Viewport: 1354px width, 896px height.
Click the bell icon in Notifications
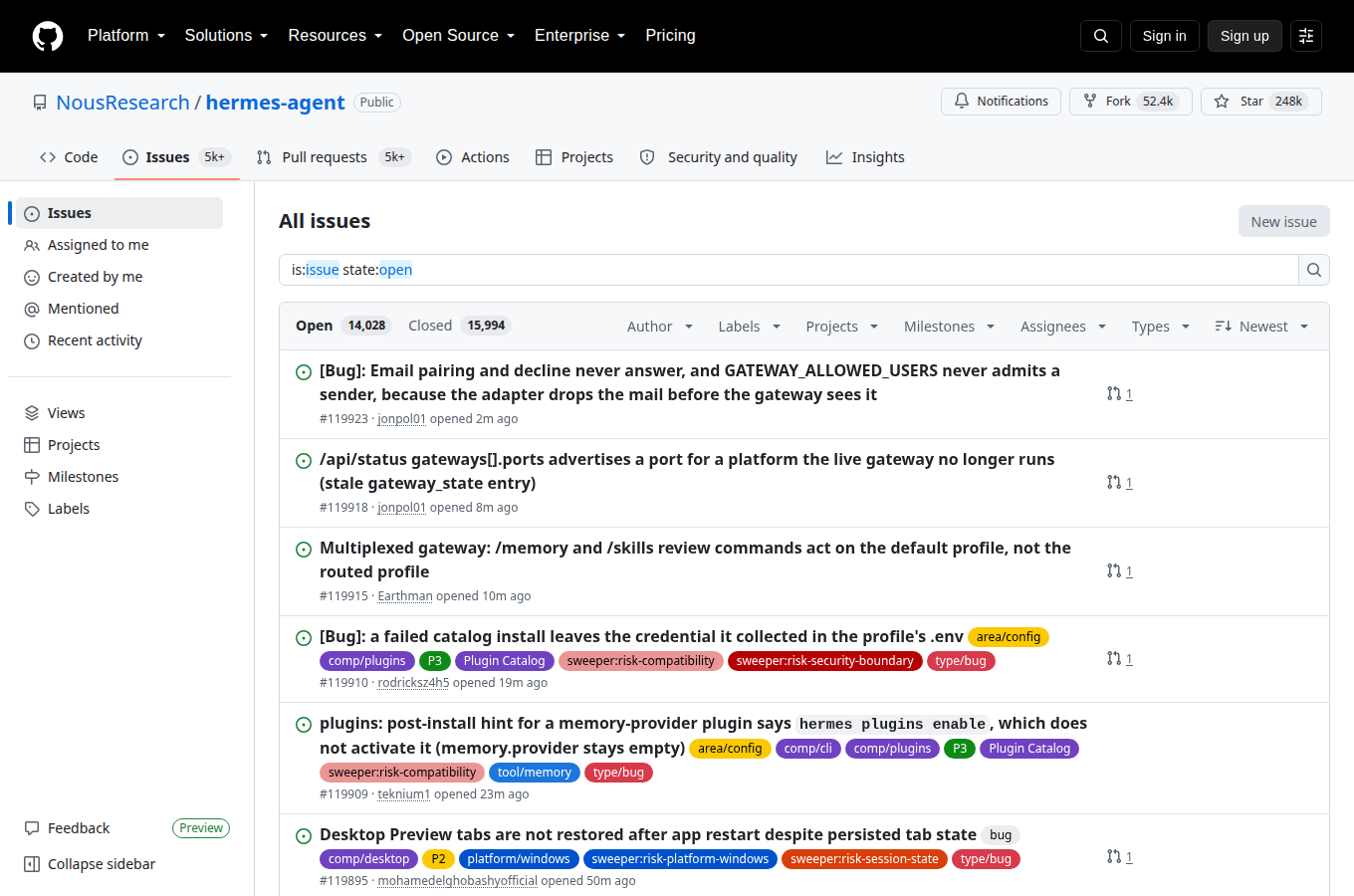(962, 101)
